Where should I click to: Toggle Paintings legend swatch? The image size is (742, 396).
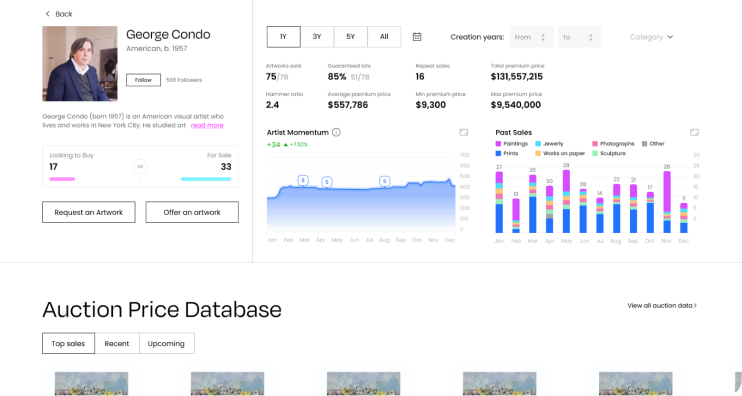coord(498,144)
